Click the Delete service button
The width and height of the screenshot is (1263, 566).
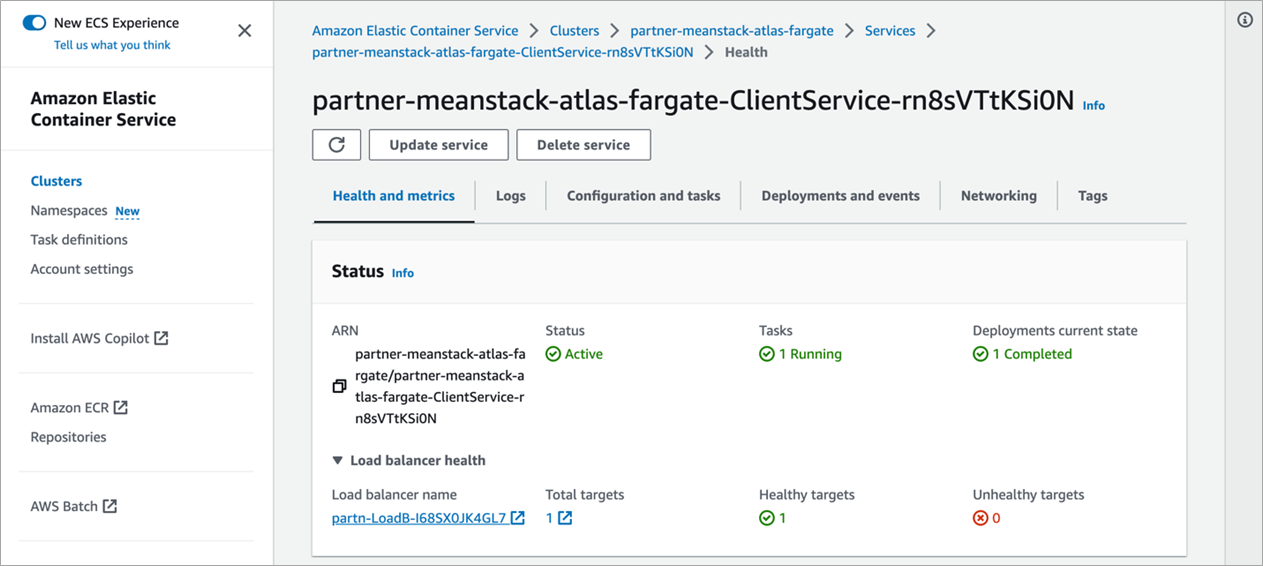click(x=583, y=145)
